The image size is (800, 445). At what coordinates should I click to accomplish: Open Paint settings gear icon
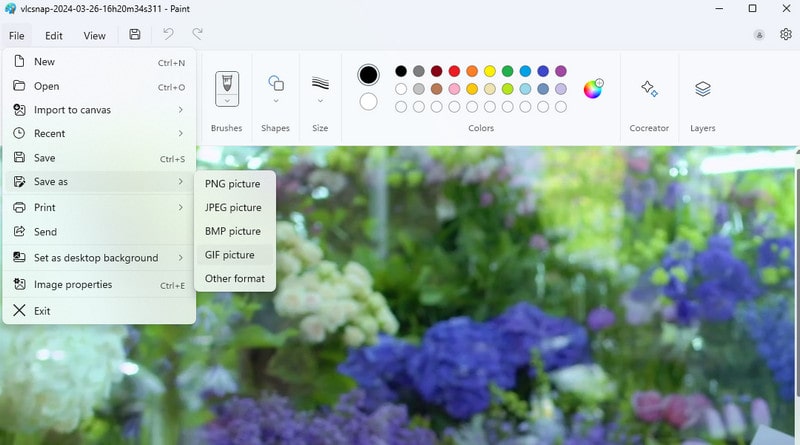[x=786, y=35]
